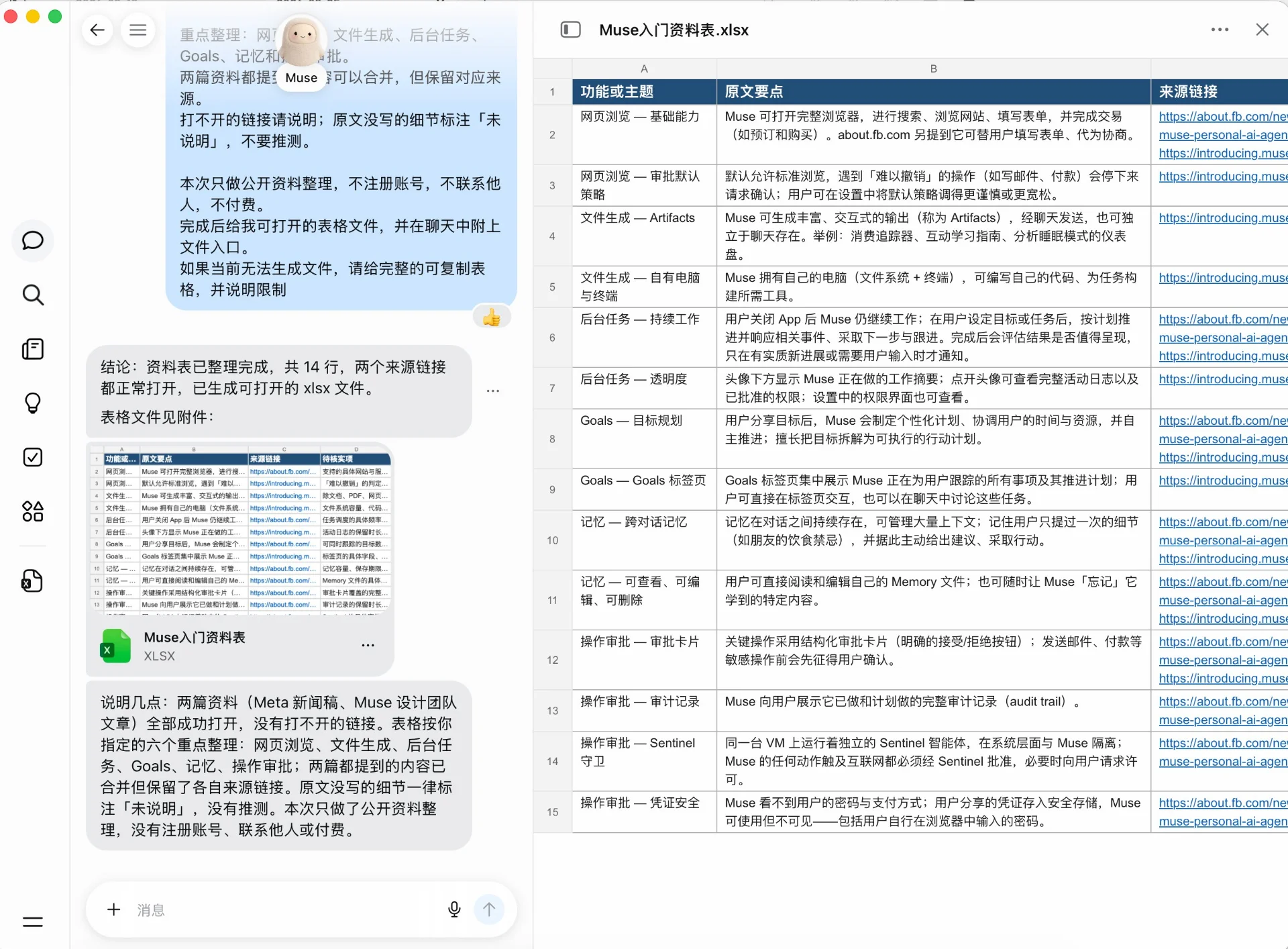
Task: Open more options on Muse入门资料表 attachment
Action: pos(368,646)
